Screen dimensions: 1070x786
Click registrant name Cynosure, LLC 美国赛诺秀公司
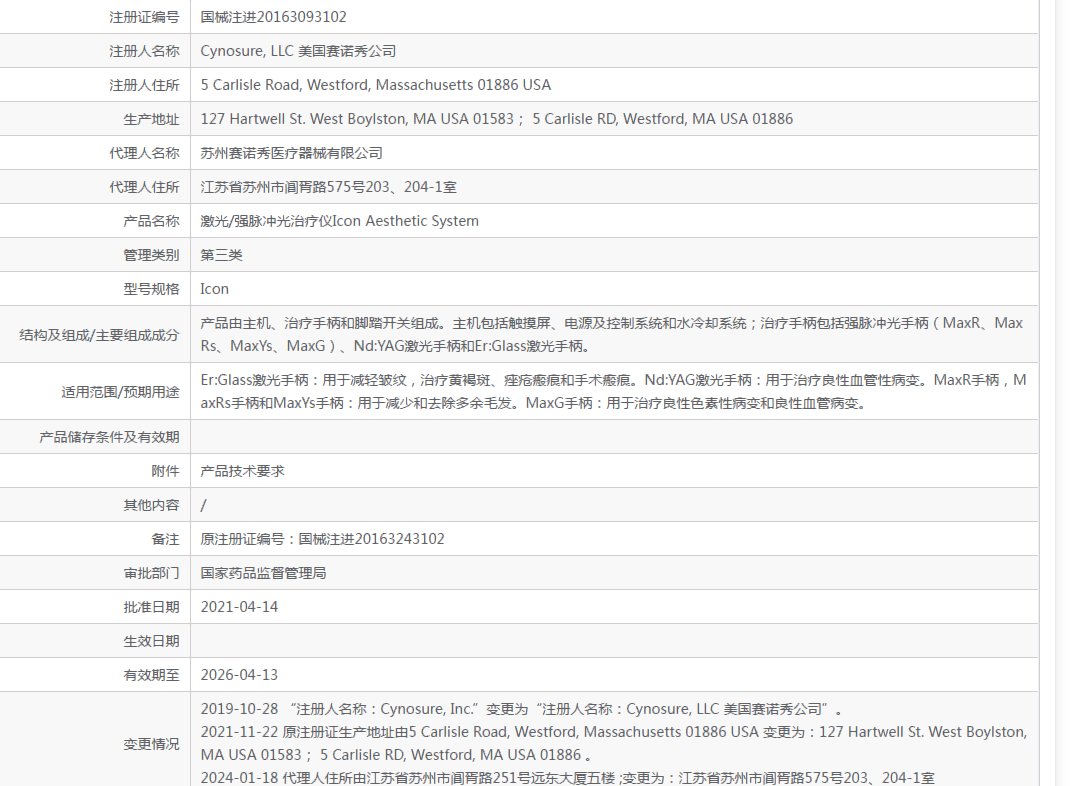(x=298, y=51)
